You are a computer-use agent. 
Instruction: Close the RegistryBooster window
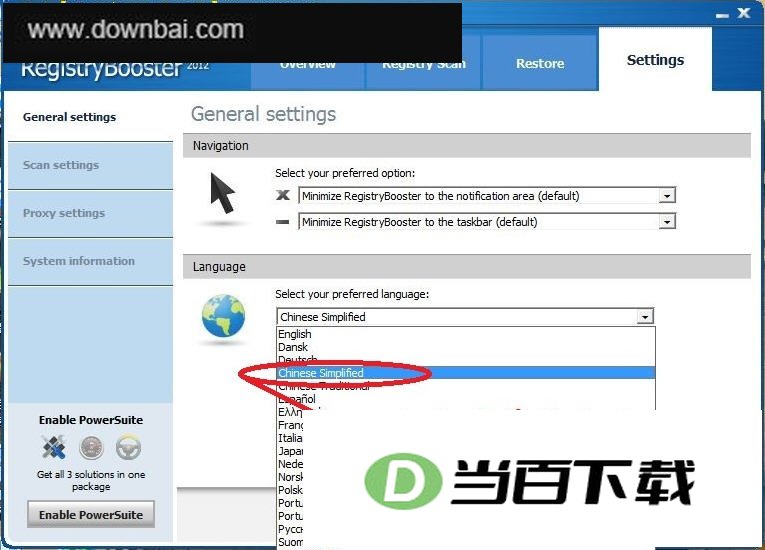744,13
